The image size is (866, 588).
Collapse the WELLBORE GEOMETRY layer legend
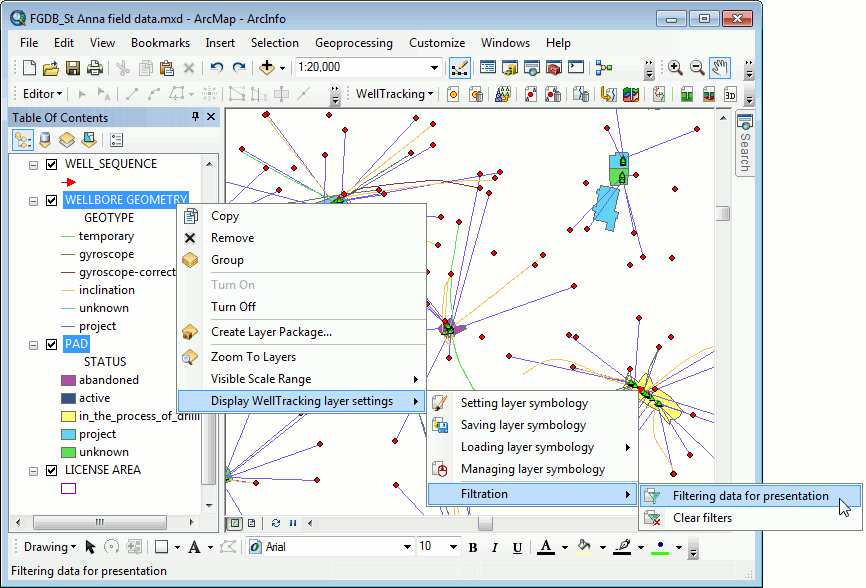point(34,201)
